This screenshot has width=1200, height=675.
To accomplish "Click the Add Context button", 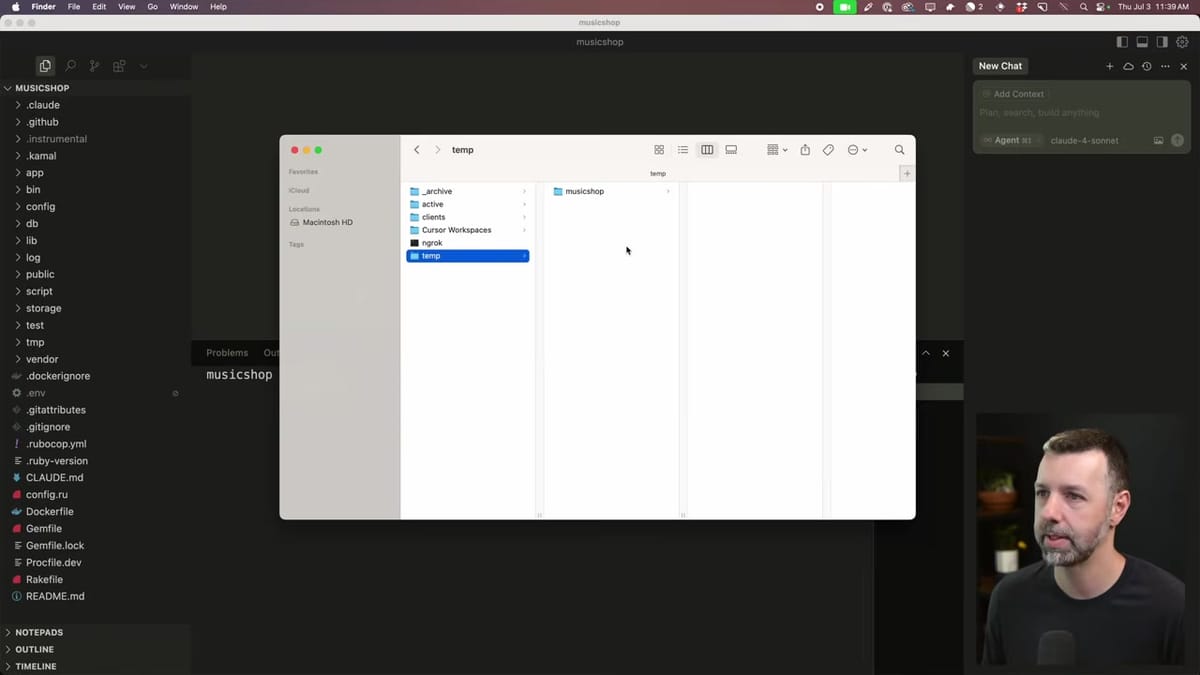I will pos(1014,93).
